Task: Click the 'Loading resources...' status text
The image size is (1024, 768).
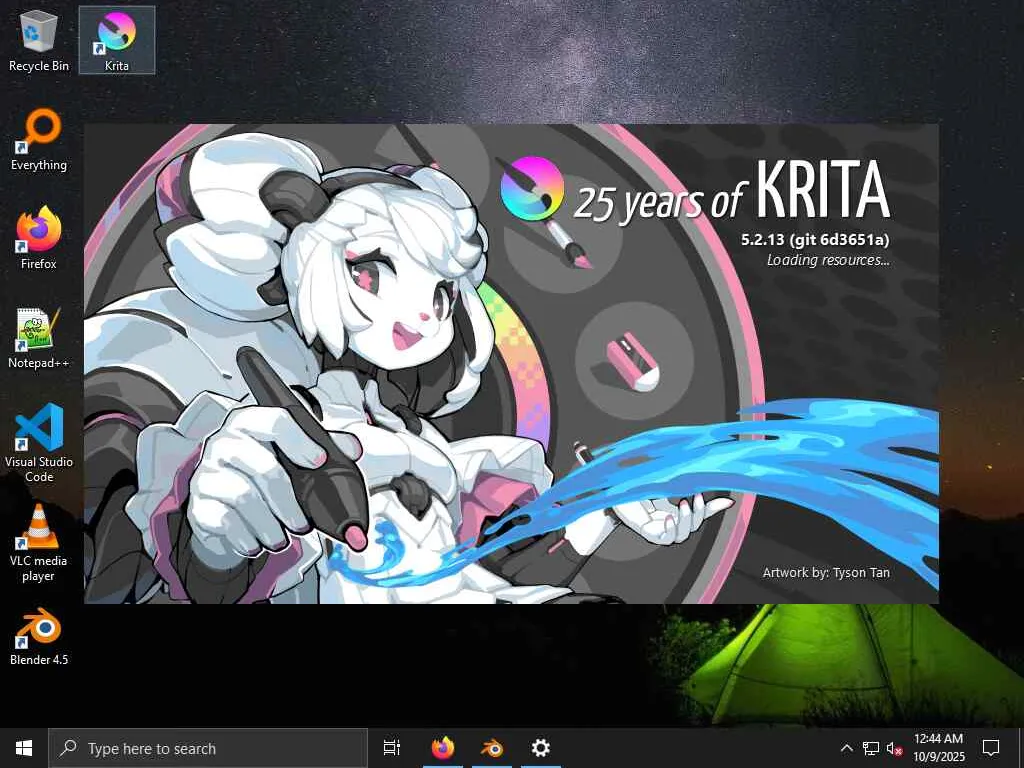Action: [828, 260]
